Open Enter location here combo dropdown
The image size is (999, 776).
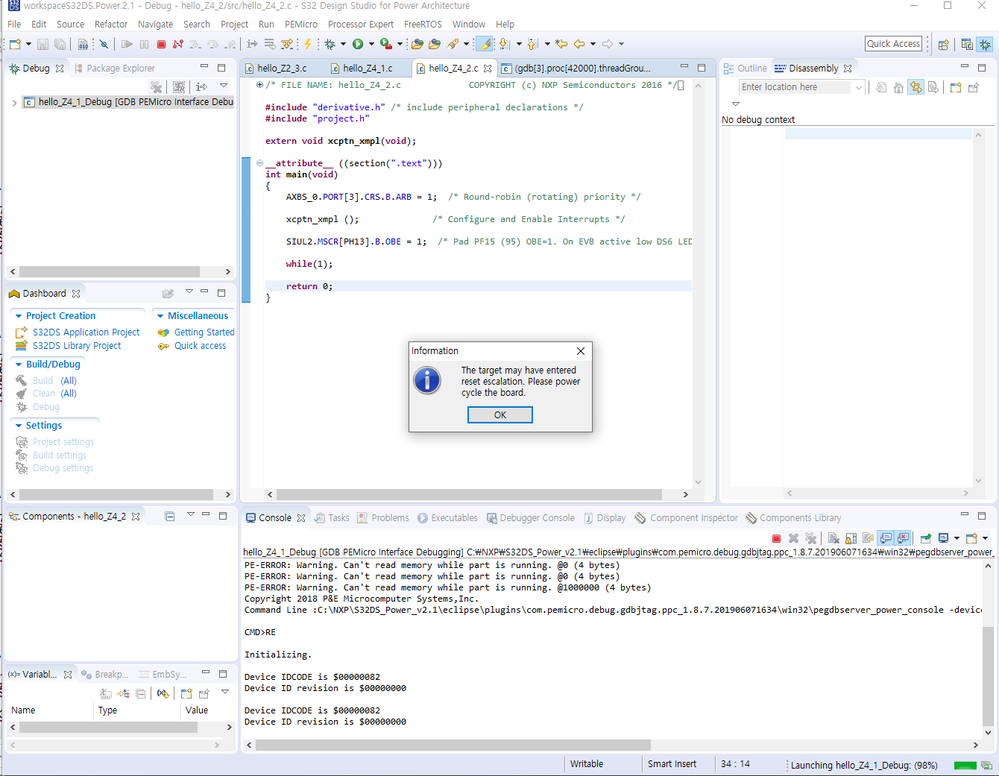[858, 87]
